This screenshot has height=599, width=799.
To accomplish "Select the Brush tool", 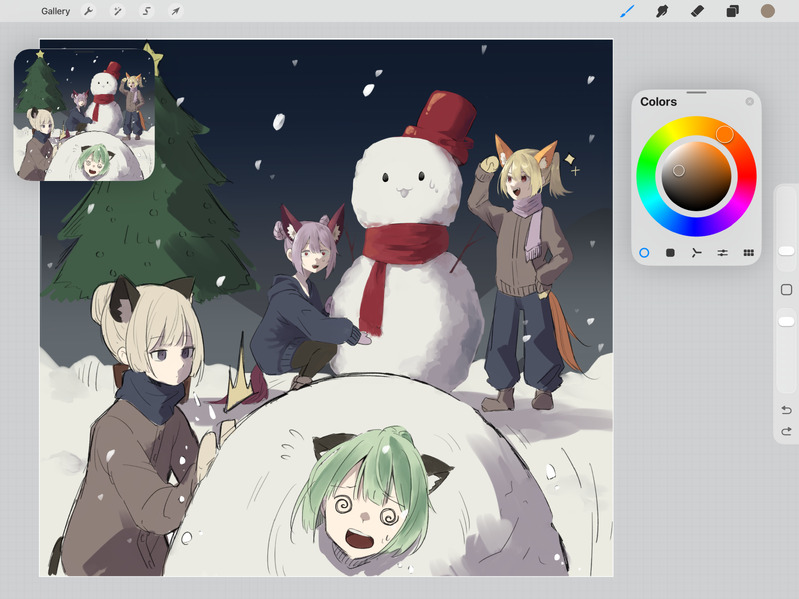I will [627, 11].
